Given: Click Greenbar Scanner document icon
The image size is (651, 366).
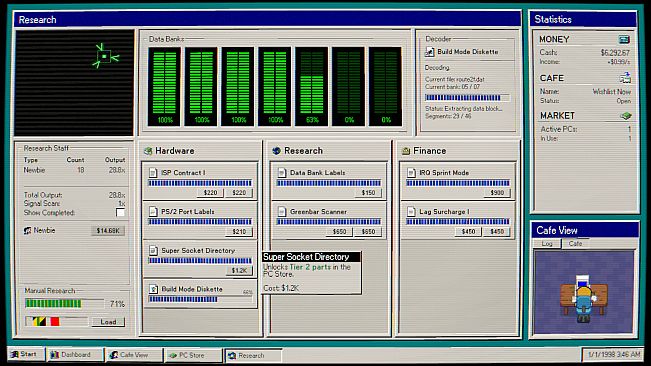Looking at the screenshot, I should pyautogui.click(x=282, y=211).
